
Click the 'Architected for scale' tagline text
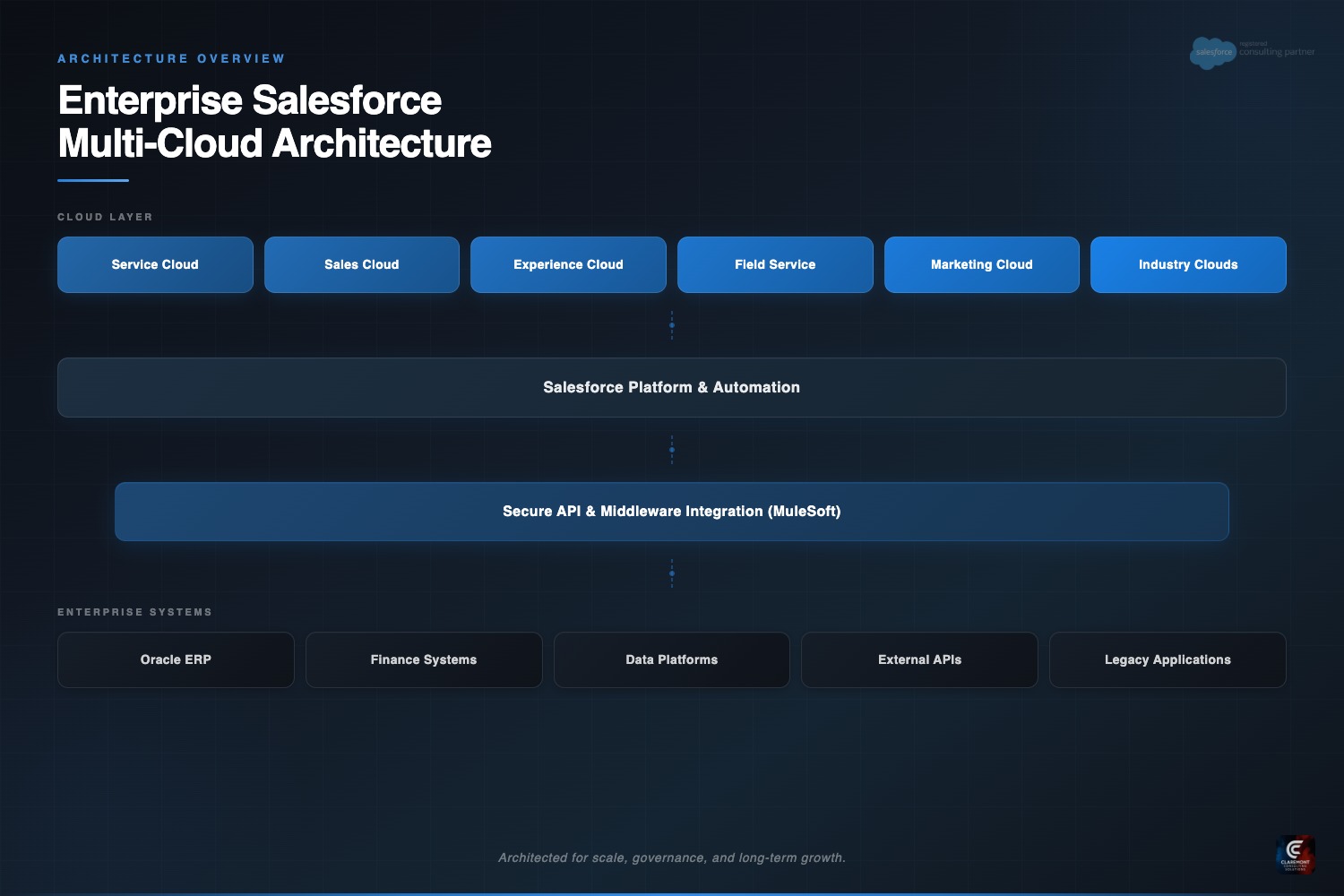(x=672, y=857)
